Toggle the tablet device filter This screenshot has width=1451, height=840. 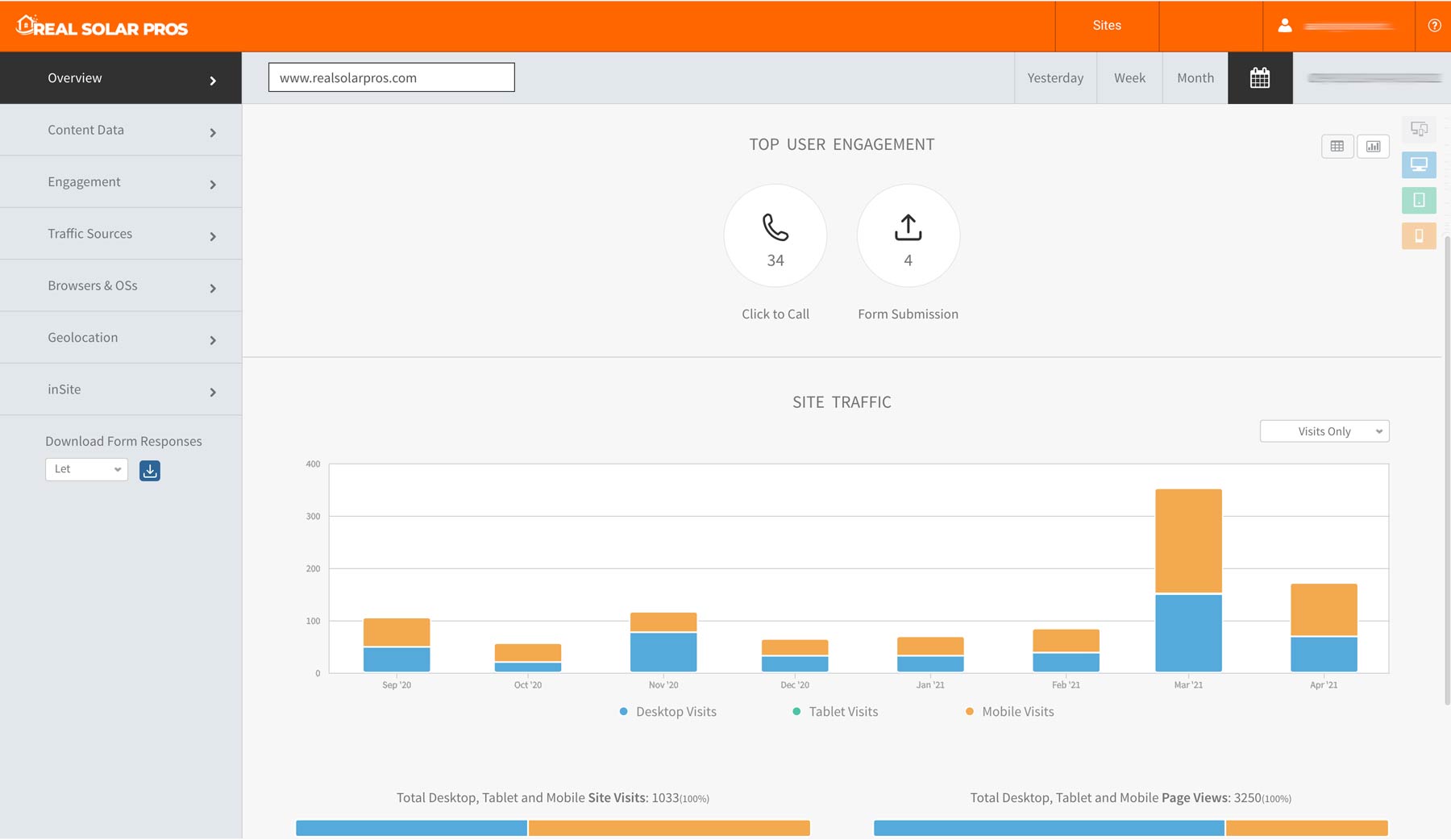click(x=1419, y=200)
